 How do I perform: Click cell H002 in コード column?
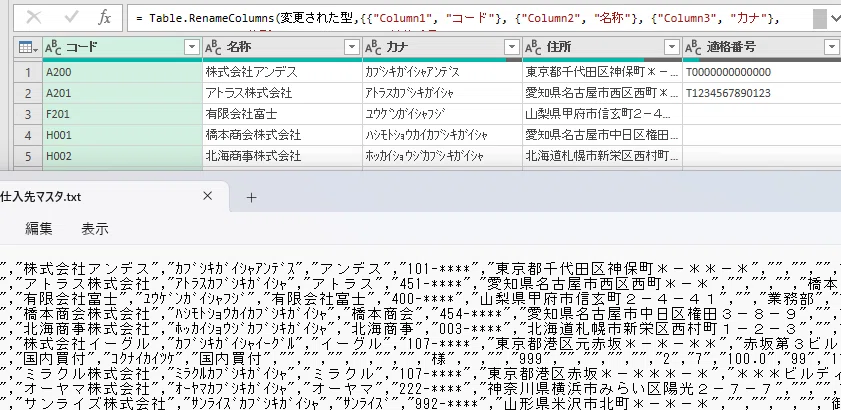pos(122,156)
